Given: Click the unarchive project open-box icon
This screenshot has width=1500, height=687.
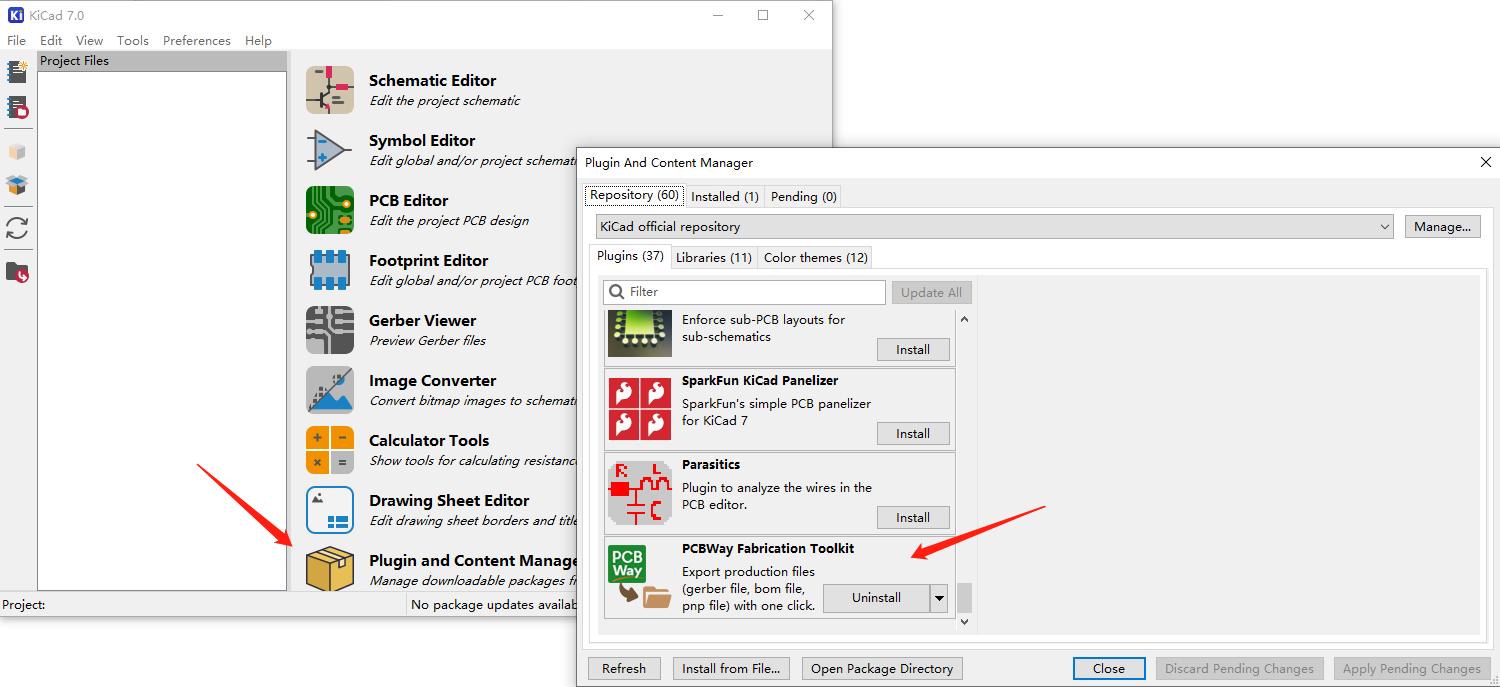Looking at the screenshot, I should click(17, 185).
